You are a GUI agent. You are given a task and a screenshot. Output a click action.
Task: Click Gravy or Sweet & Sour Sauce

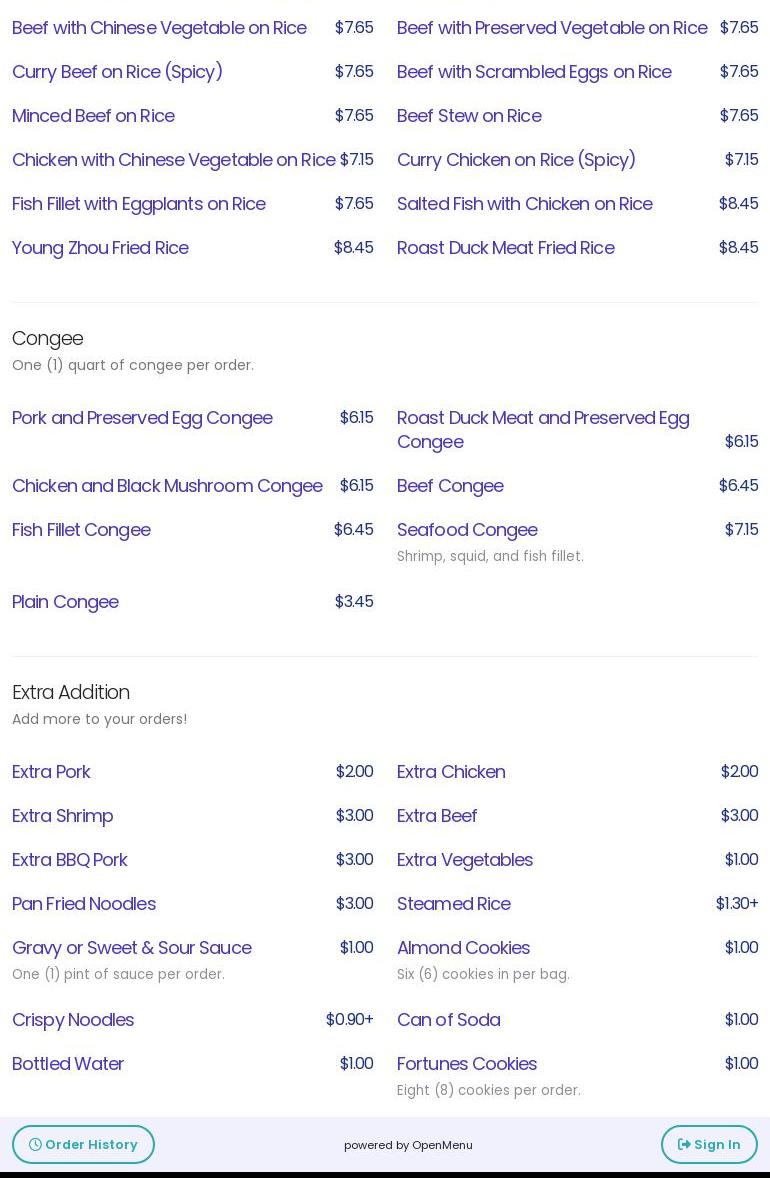[131, 947]
